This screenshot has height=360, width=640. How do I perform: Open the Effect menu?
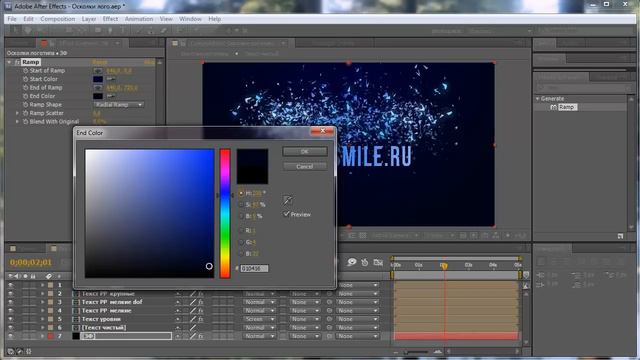click(x=110, y=19)
